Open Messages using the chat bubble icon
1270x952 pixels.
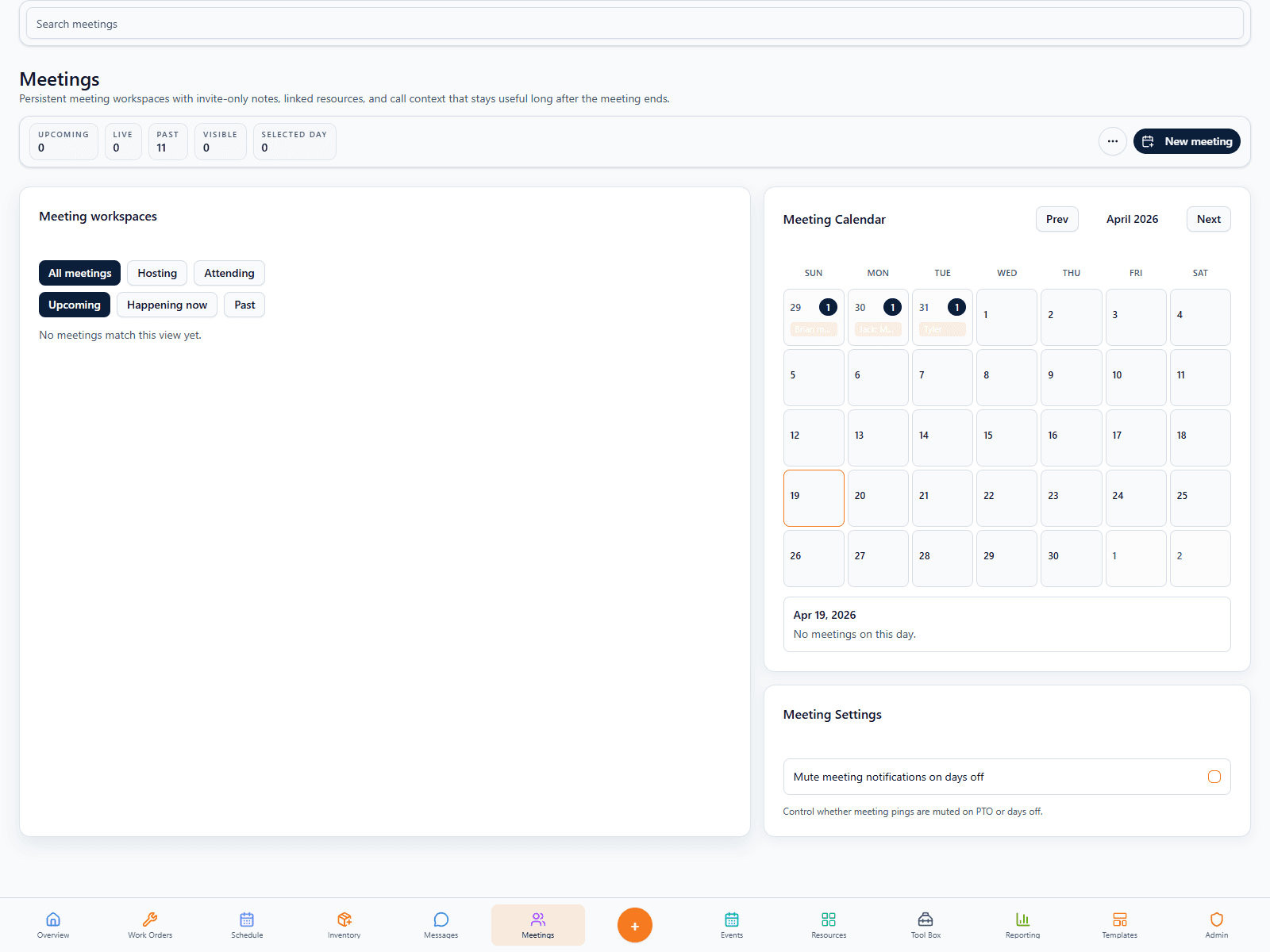tap(440, 924)
